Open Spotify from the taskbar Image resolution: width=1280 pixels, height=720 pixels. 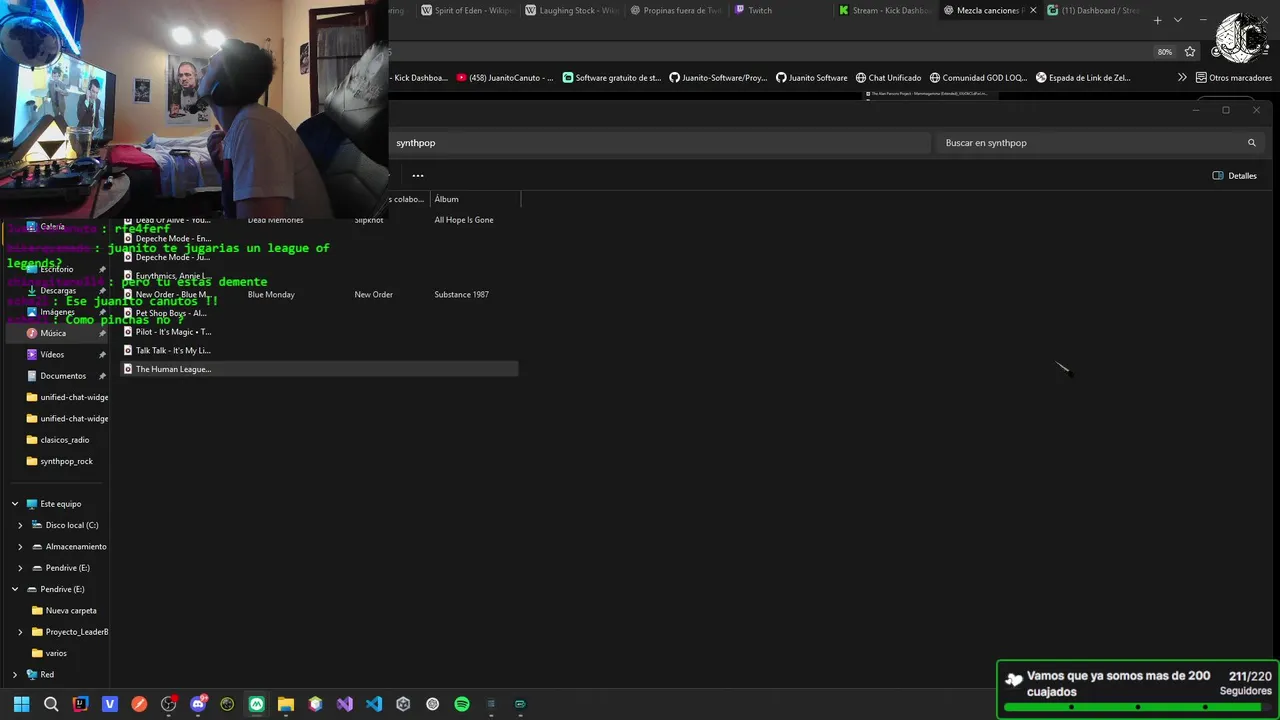coord(462,704)
